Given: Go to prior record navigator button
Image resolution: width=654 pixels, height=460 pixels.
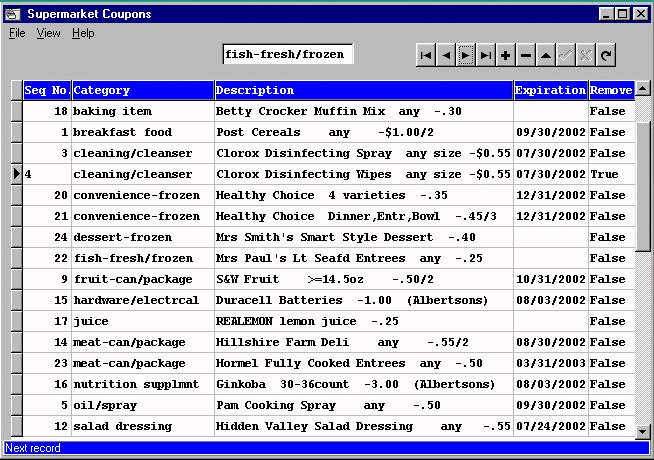Looking at the screenshot, I should (x=446, y=55).
